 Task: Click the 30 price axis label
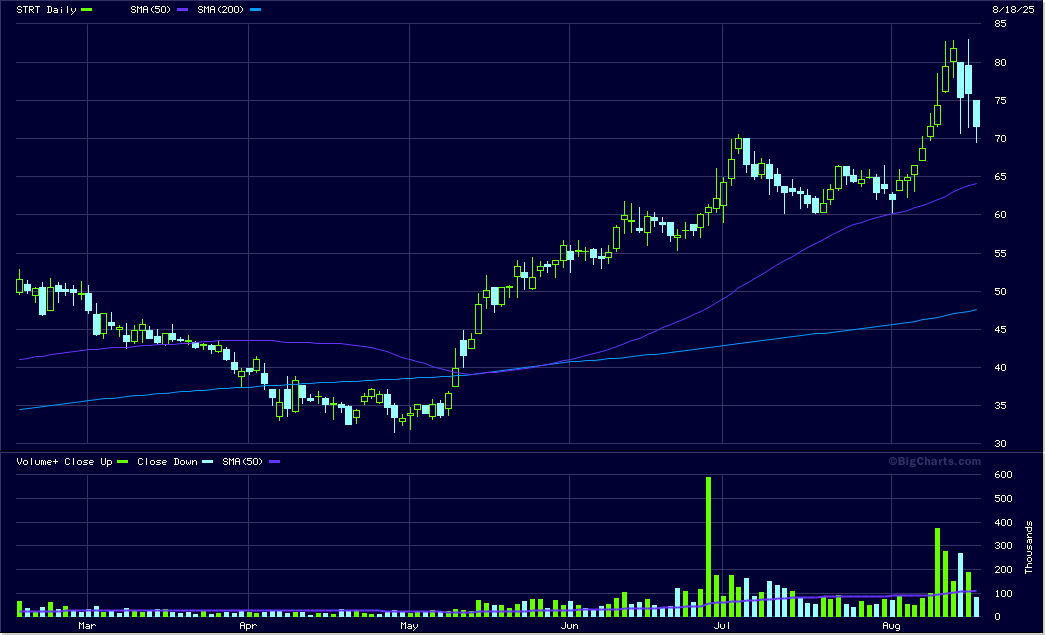(1000, 443)
